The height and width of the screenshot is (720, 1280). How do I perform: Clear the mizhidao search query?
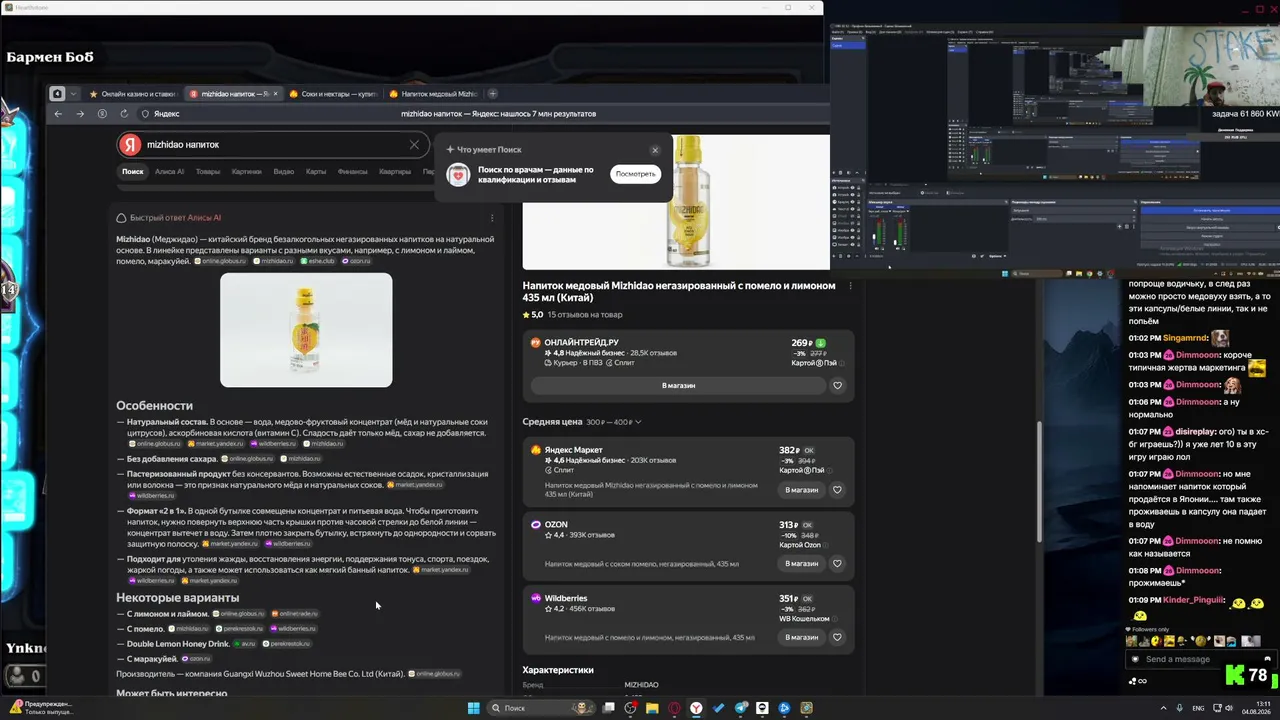tap(414, 145)
